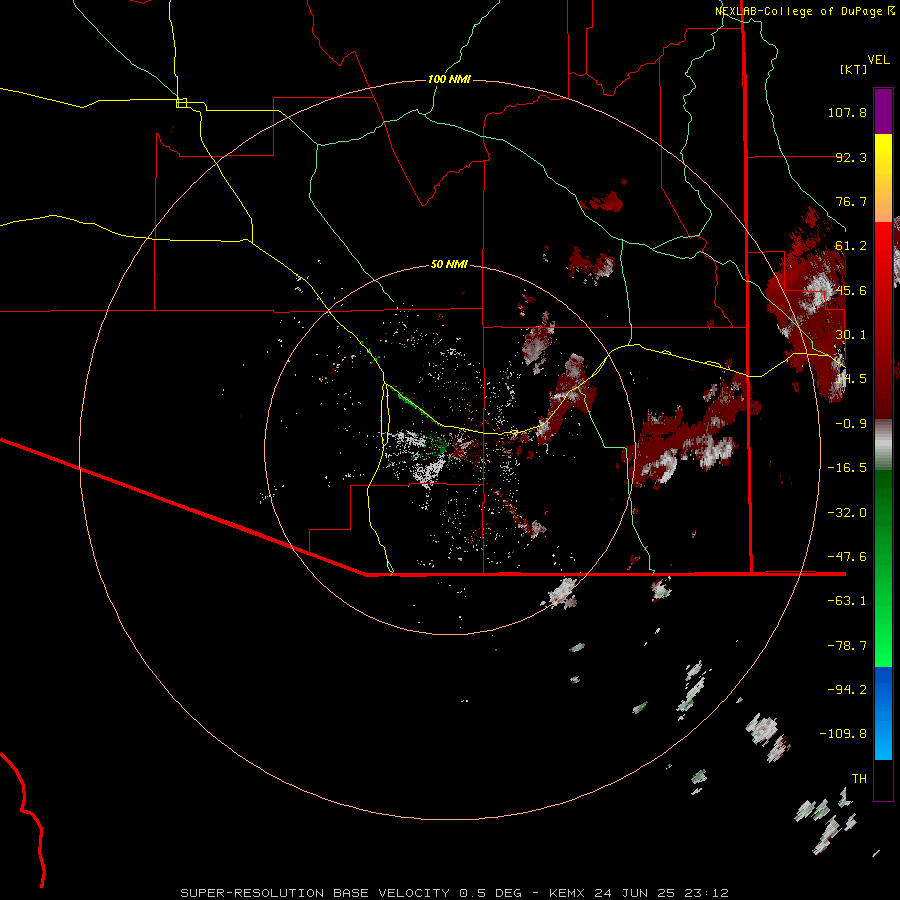900x900 pixels.
Task: Click the gray near-zero segment of color bar
Action: click(883, 444)
